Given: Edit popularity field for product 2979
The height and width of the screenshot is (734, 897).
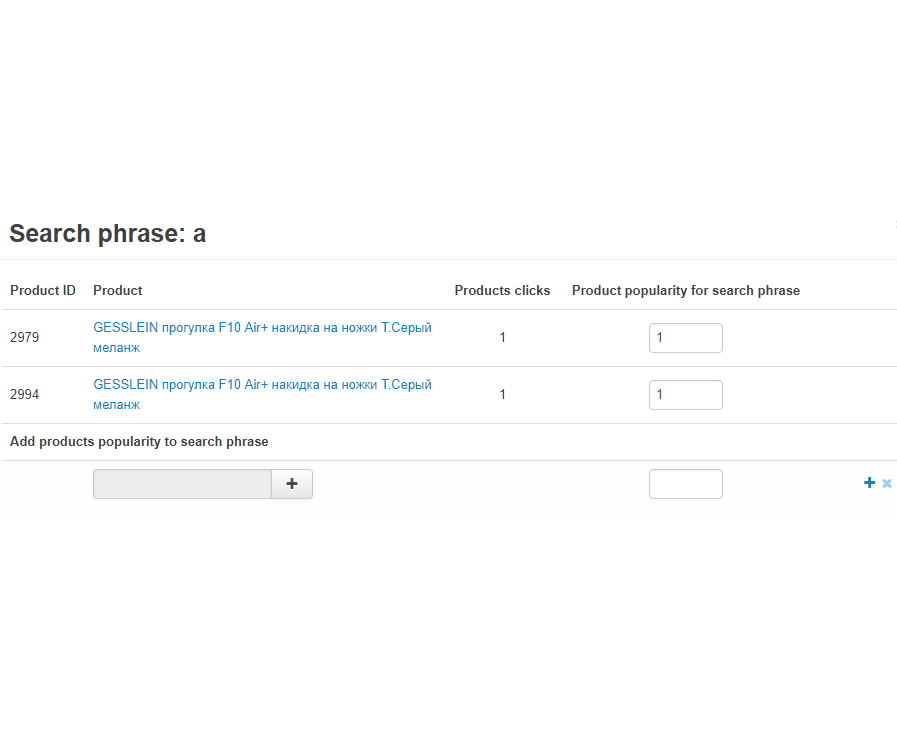Looking at the screenshot, I should (x=685, y=338).
